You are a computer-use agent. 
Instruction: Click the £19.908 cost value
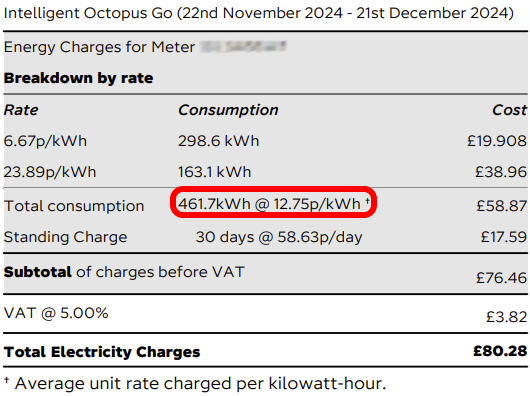coord(497,141)
